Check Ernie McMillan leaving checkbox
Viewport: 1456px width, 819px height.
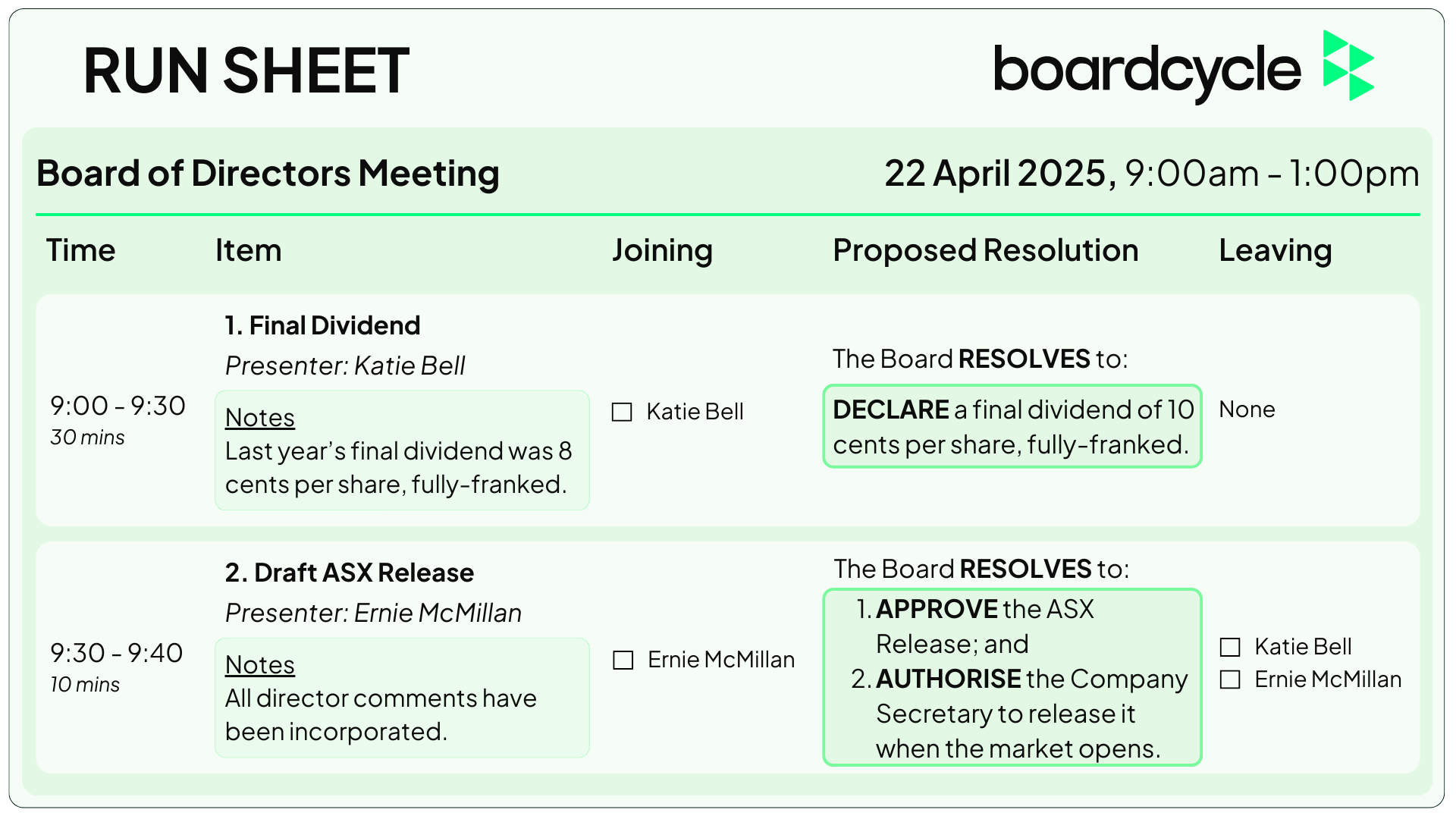pyautogui.click(x=1230, y=679)
